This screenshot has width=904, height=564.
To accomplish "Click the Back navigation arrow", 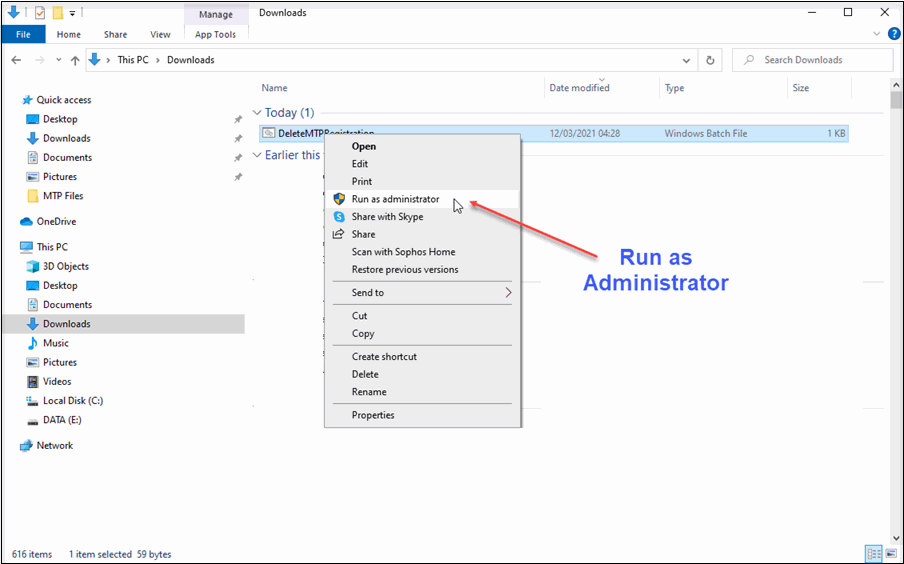I will (16, 60).
